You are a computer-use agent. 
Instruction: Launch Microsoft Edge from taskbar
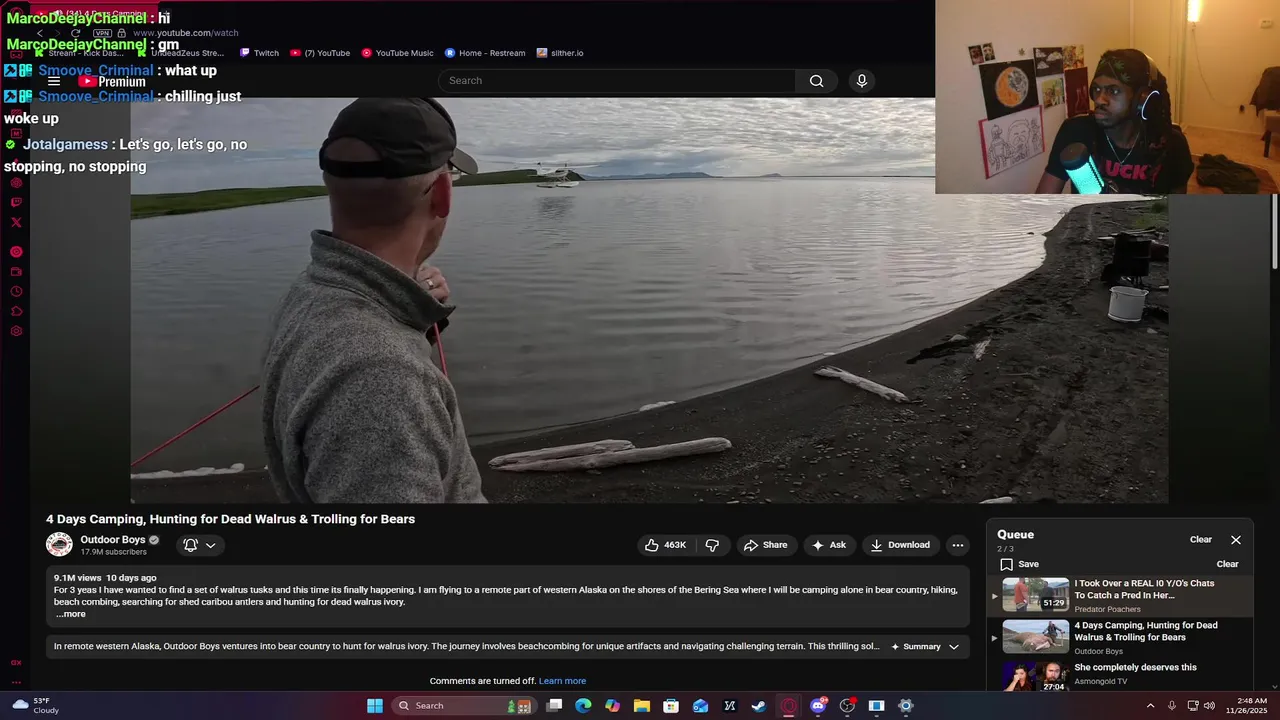click(583, 706)
